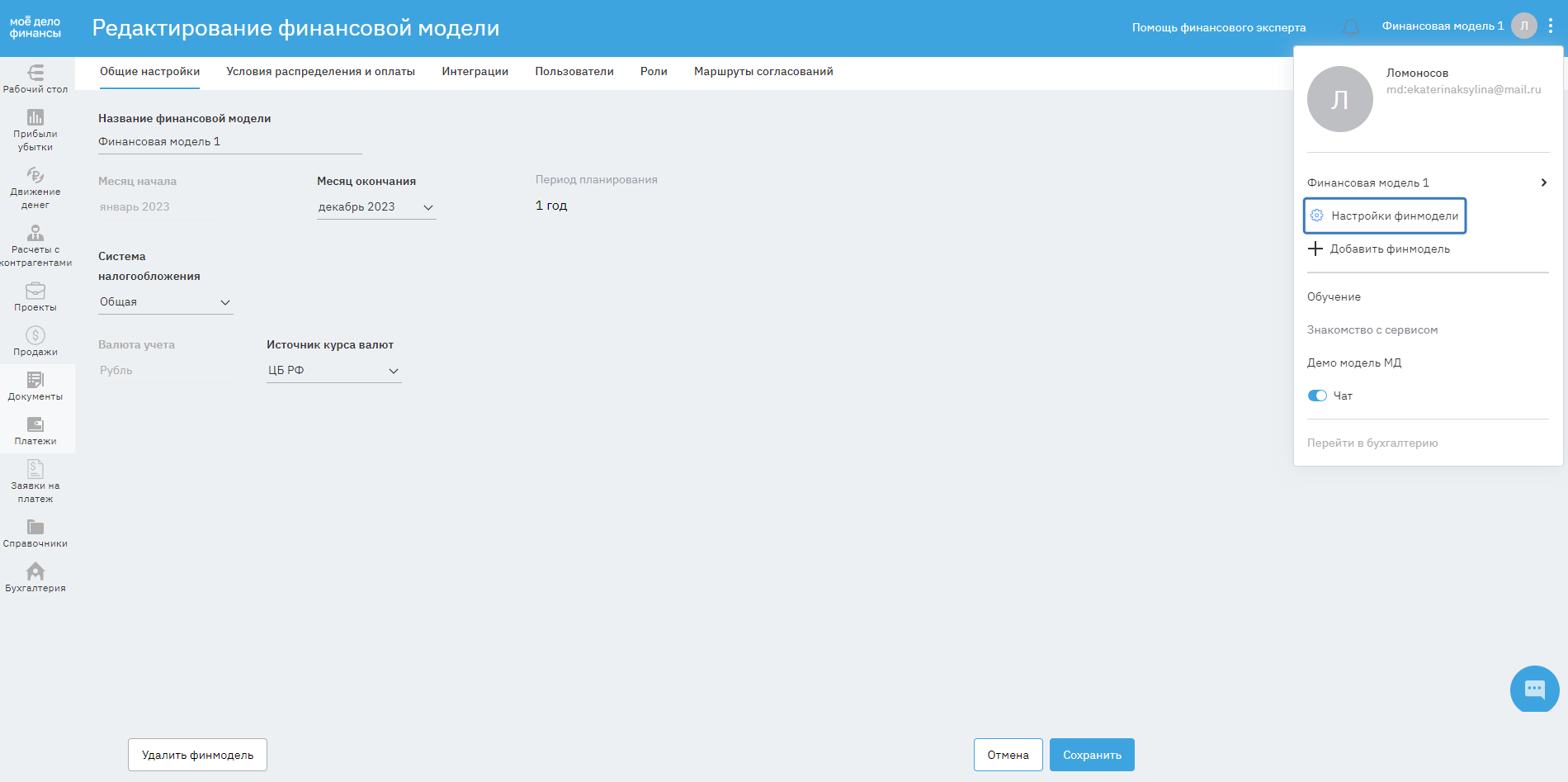Open the Платежи wallet icon
1568x782 pixels.
click(x=35, y=424)
